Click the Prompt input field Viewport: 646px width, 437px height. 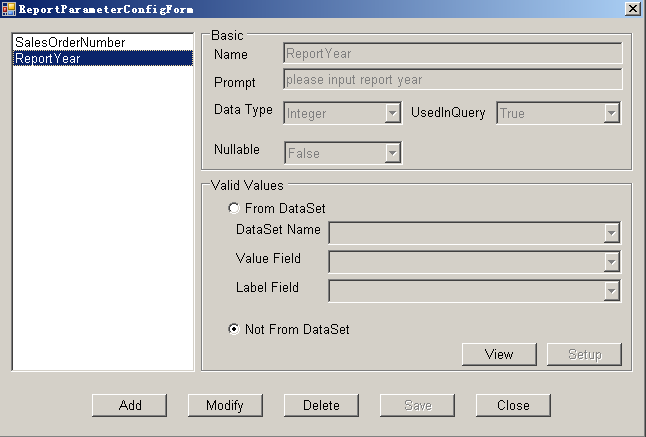tap(453, 79)
